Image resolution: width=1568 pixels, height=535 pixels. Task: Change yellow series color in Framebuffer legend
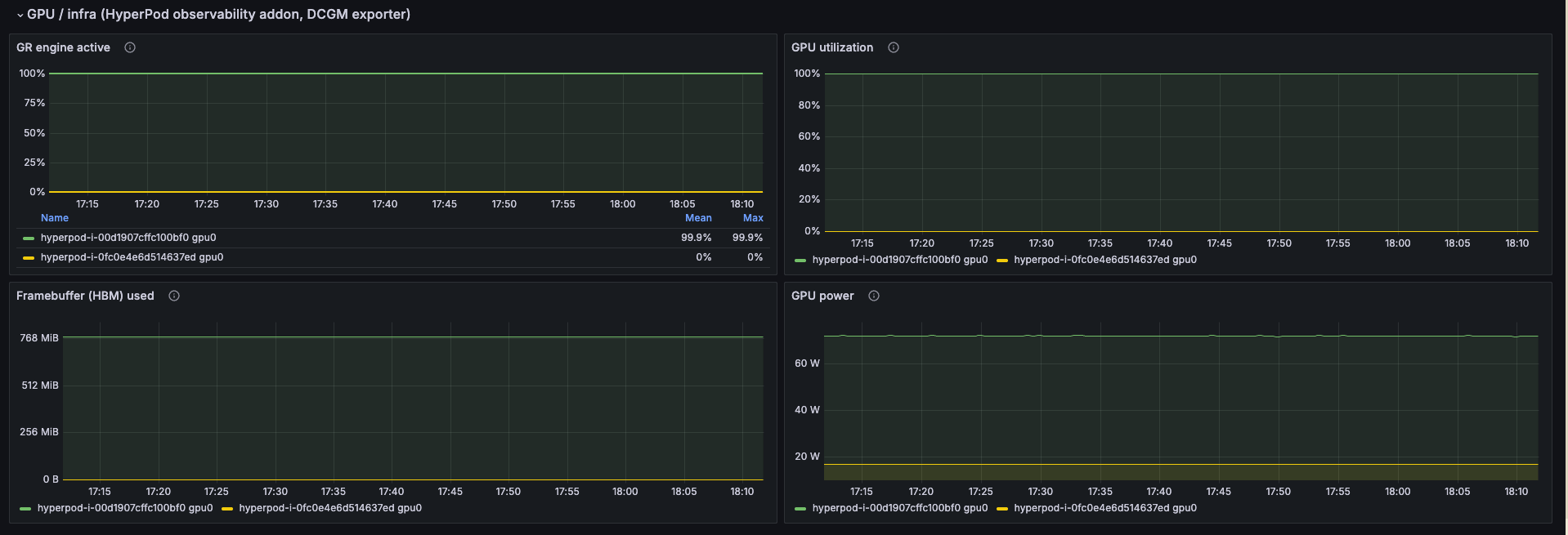click(227, 509)
